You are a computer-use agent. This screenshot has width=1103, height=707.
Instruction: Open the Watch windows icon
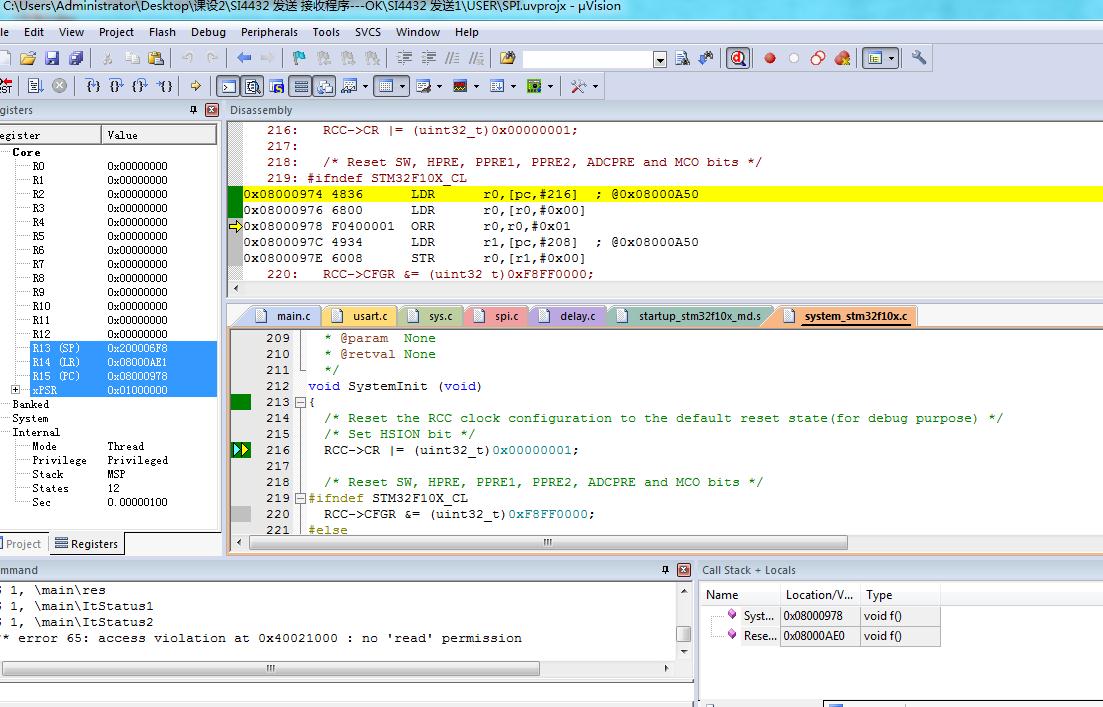(348, 86)
